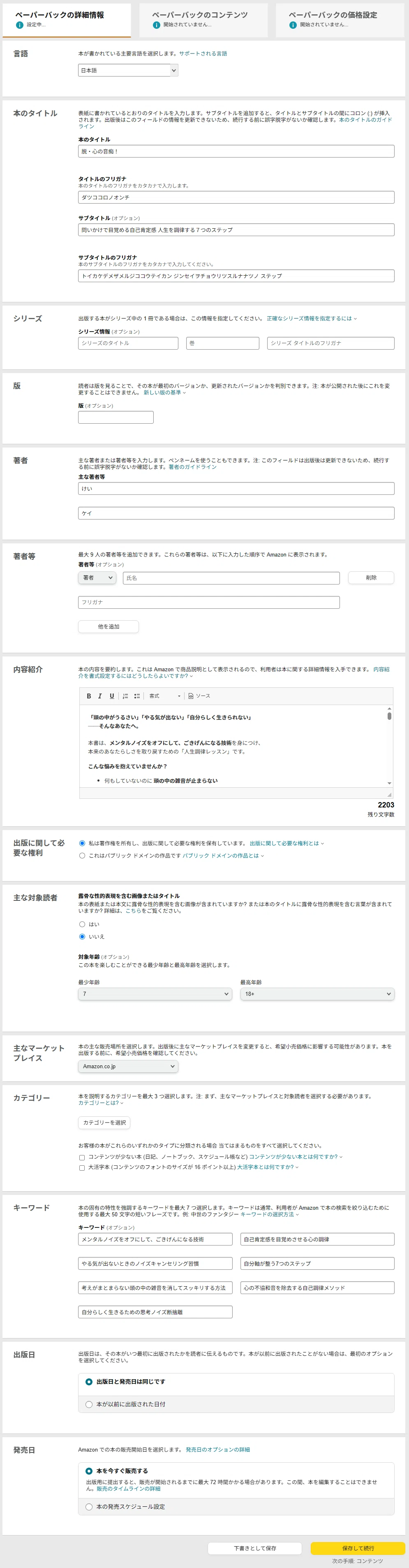The width and height of the screenshot is (409, 1568).
Task: Open the 書式 format dropdown in editor
Action: click(x=164, y=696)
